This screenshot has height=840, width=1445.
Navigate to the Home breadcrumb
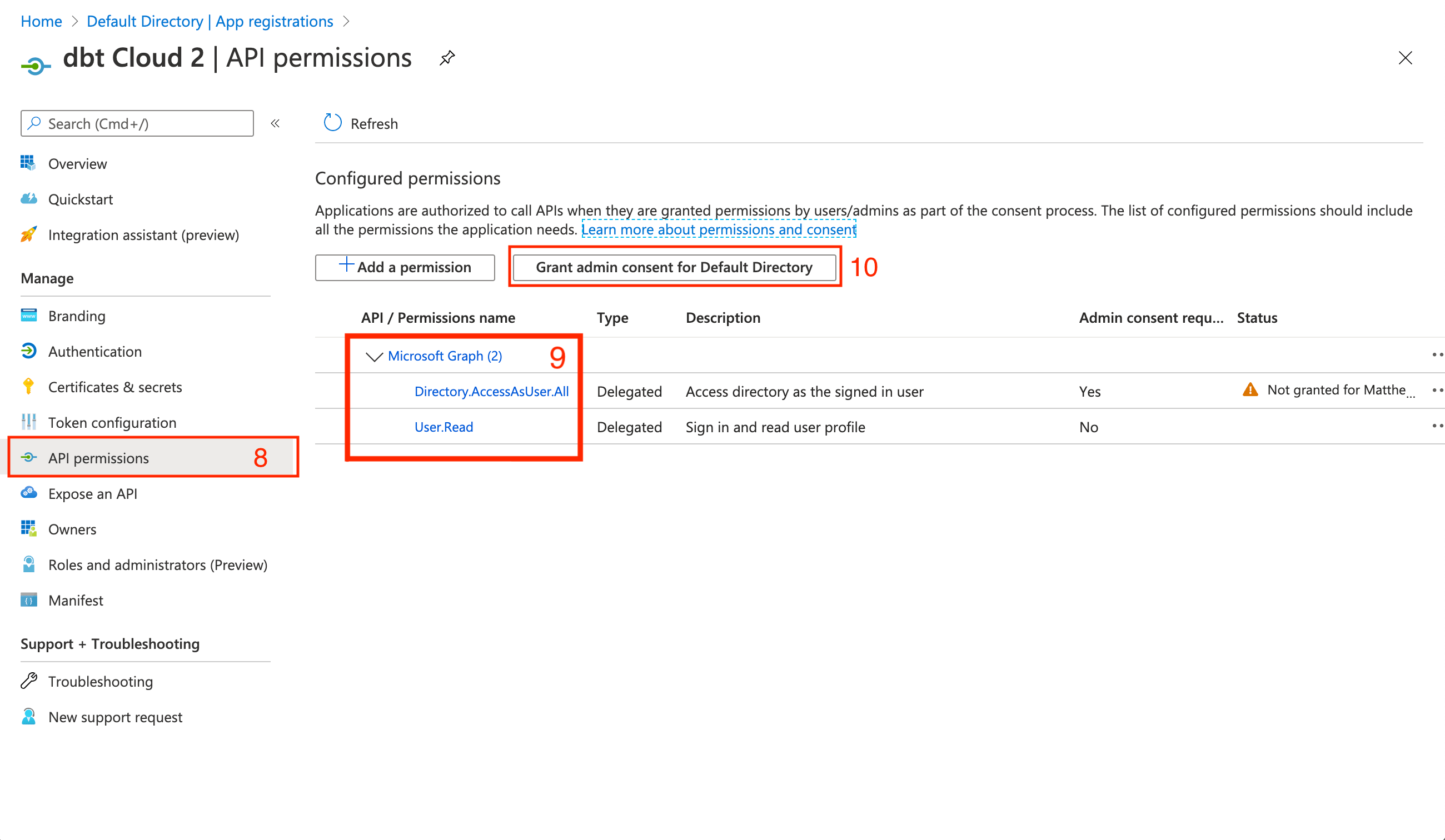pos(41,21)
